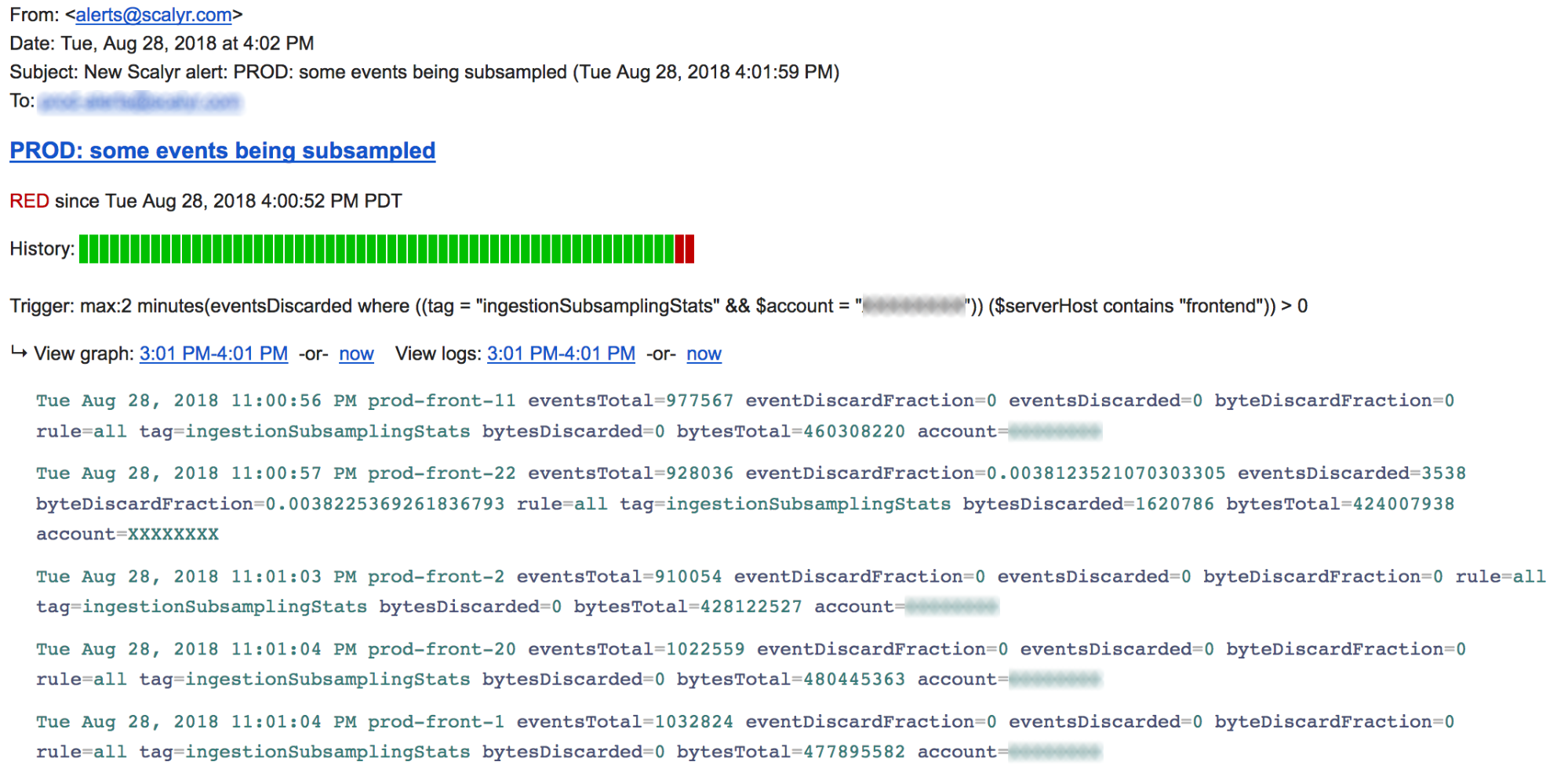Click the prod-front-20 hostname in log
The width and height of the screenshot is (1568, 780).
(442, 649)
